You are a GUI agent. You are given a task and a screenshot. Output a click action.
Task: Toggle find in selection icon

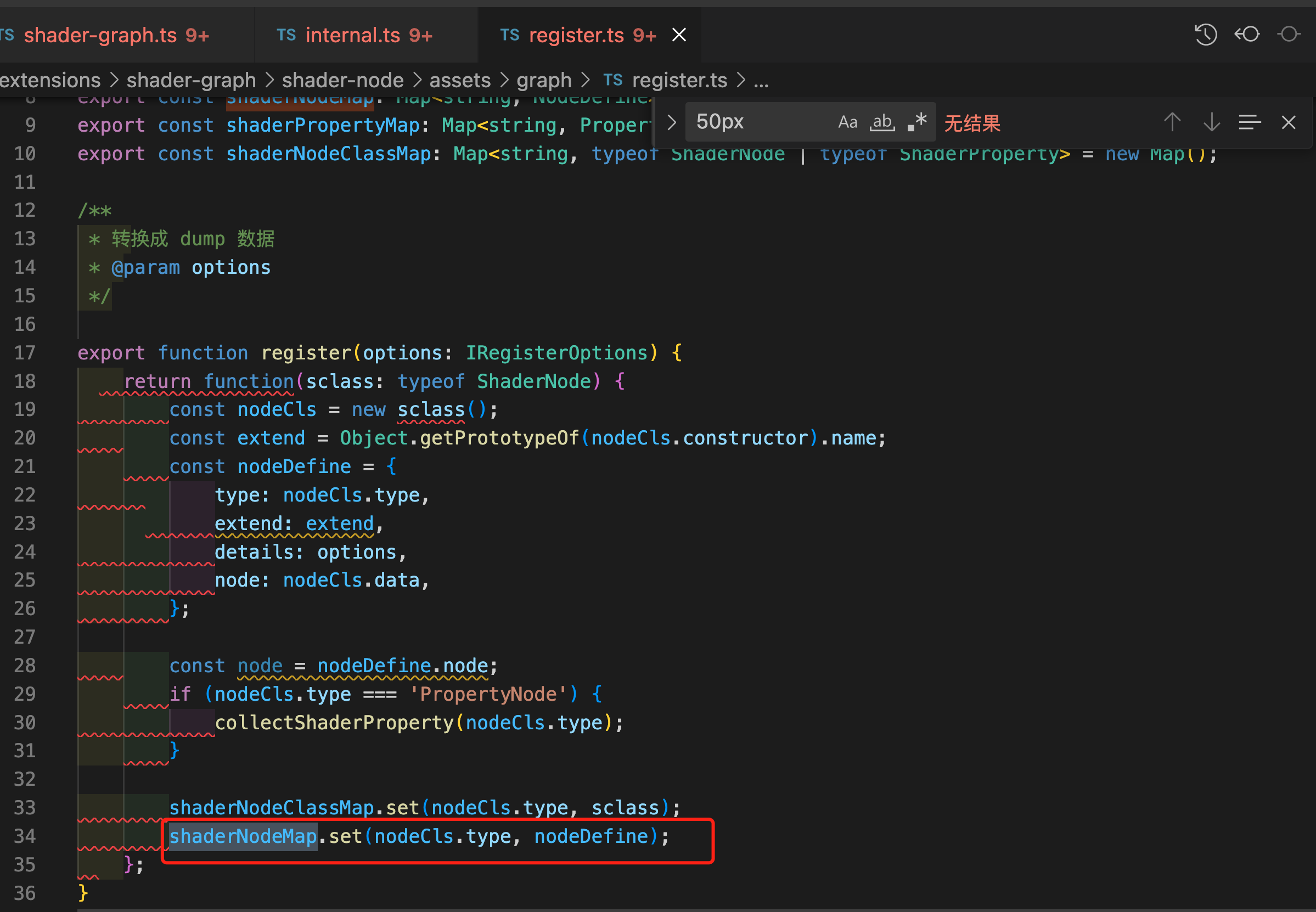tap(1250, 122)
